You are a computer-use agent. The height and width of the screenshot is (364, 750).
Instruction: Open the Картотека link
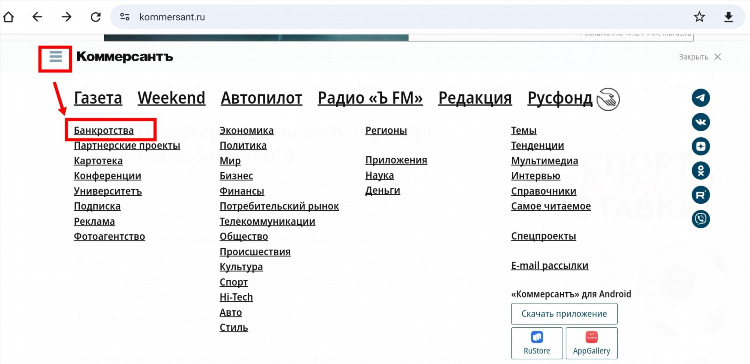[x=98, y=161]
